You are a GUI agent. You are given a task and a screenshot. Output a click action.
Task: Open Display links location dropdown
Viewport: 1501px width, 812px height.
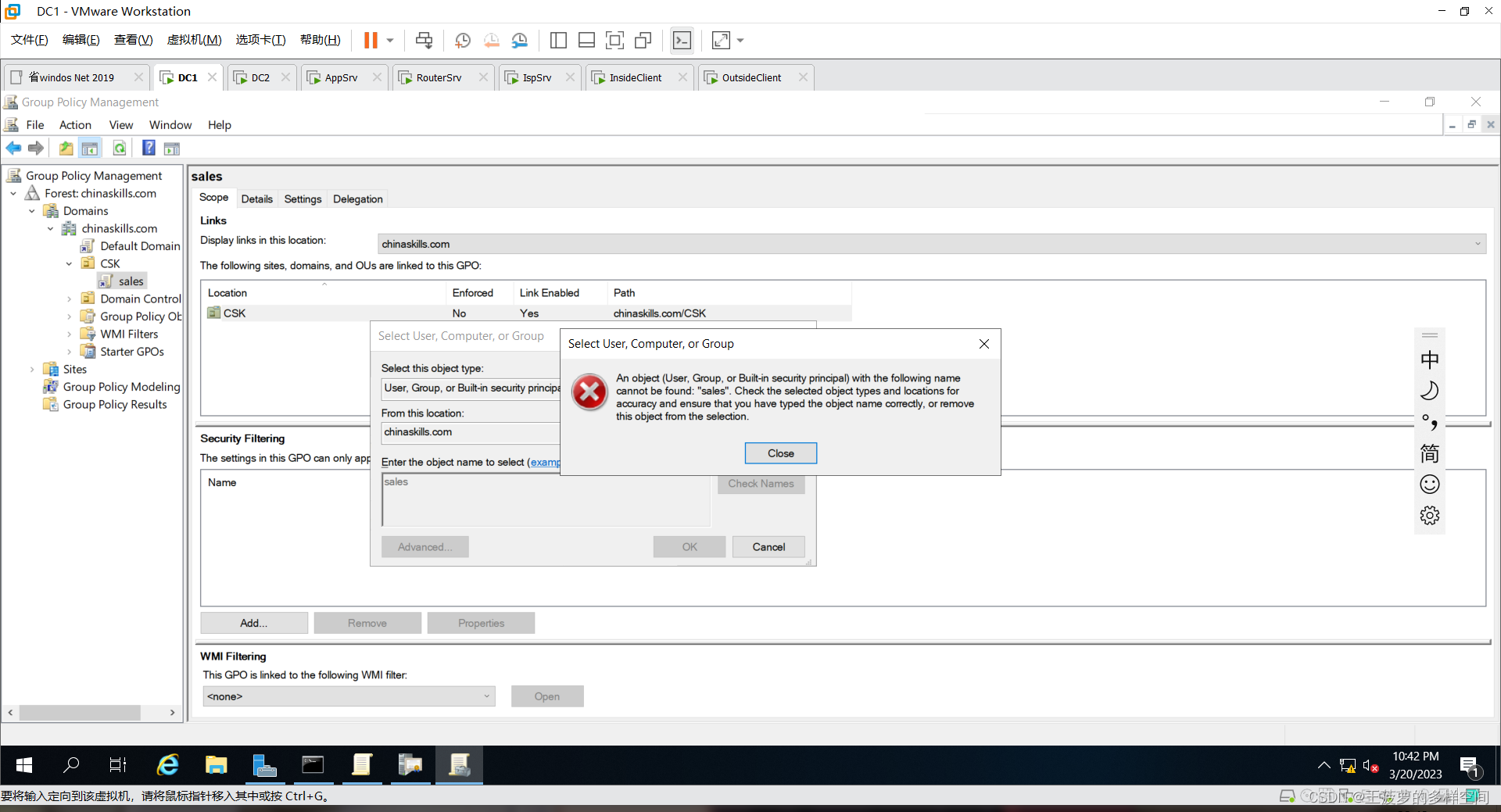pyautogui.click(x=1478, y=244)
